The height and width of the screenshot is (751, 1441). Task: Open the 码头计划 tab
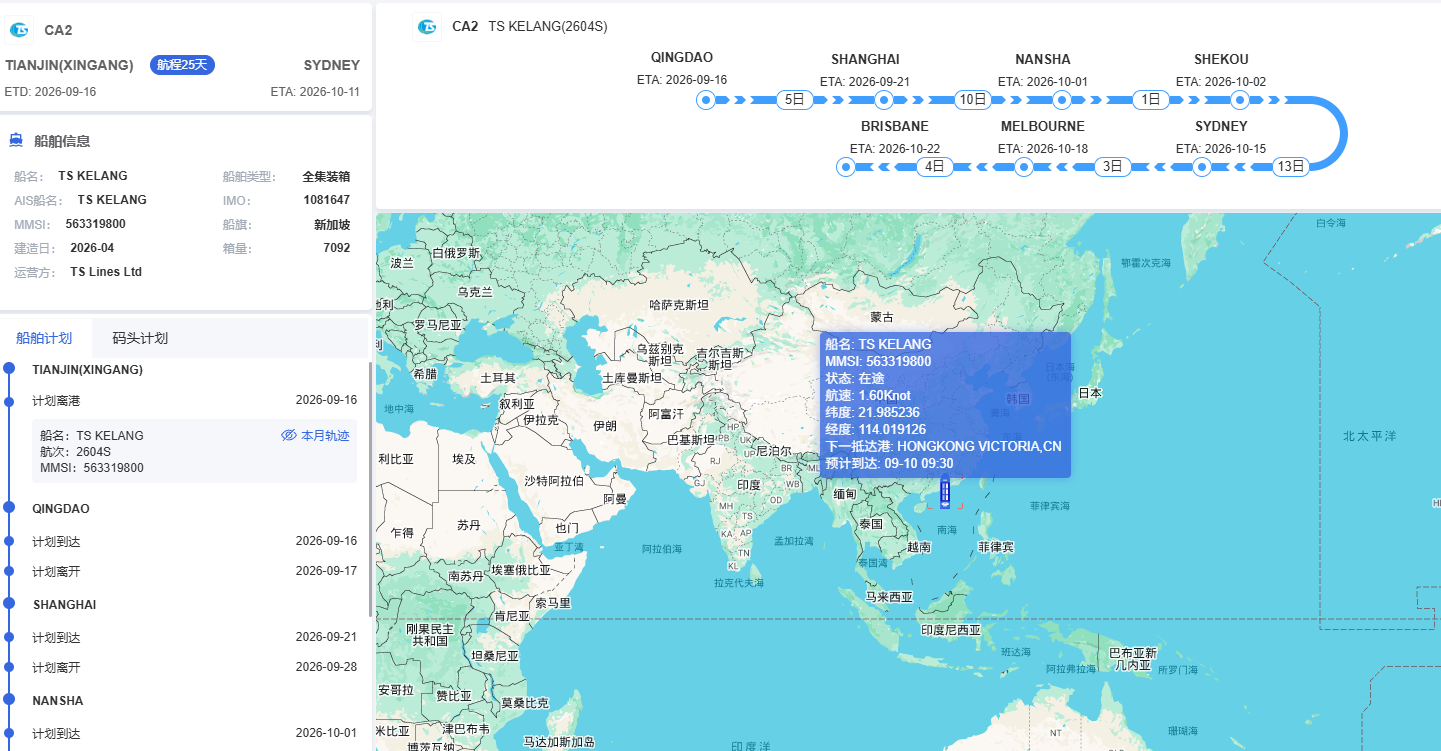click(x=140, y=338)
